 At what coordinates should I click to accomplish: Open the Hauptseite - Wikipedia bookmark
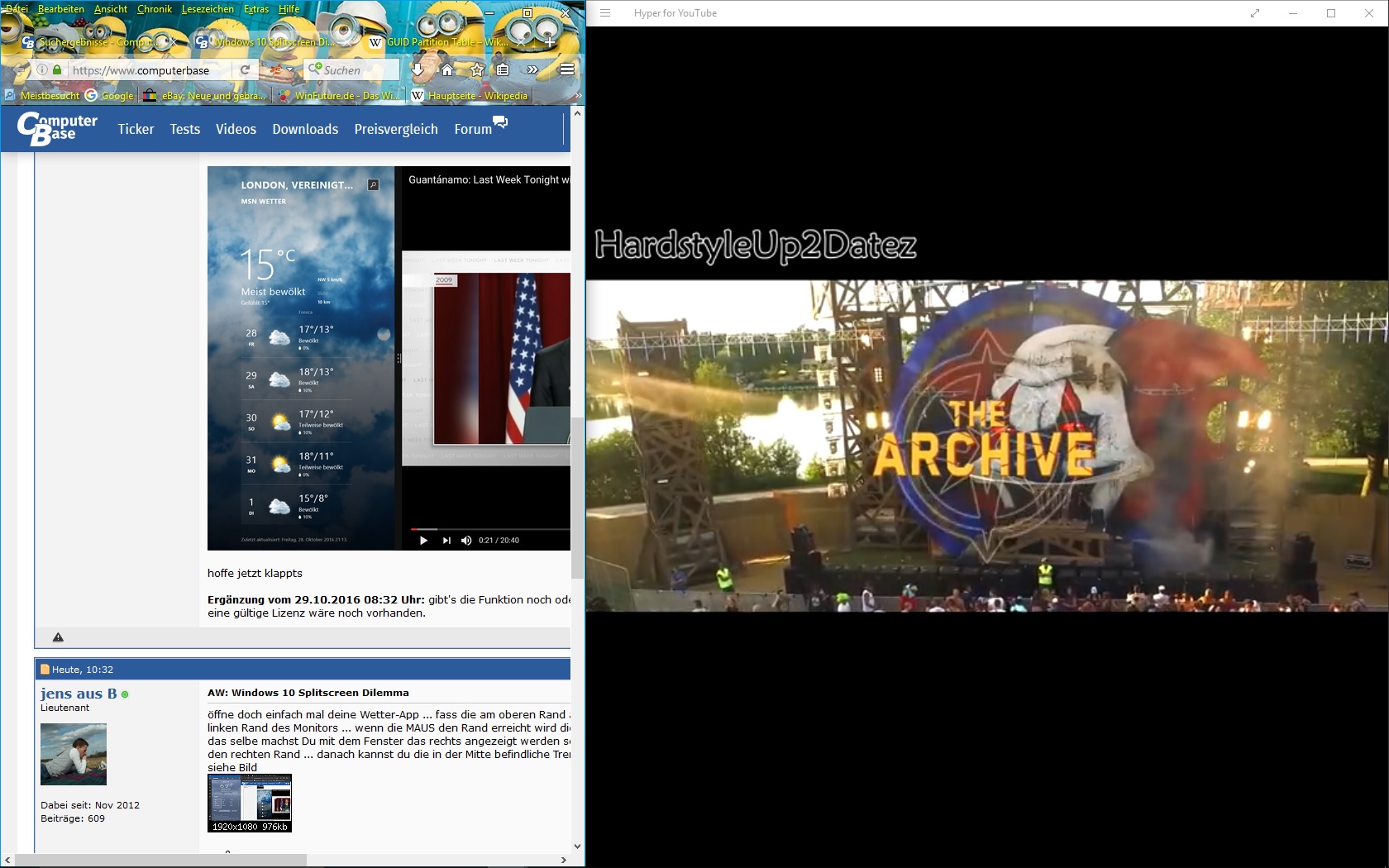[x=470, y=96]
